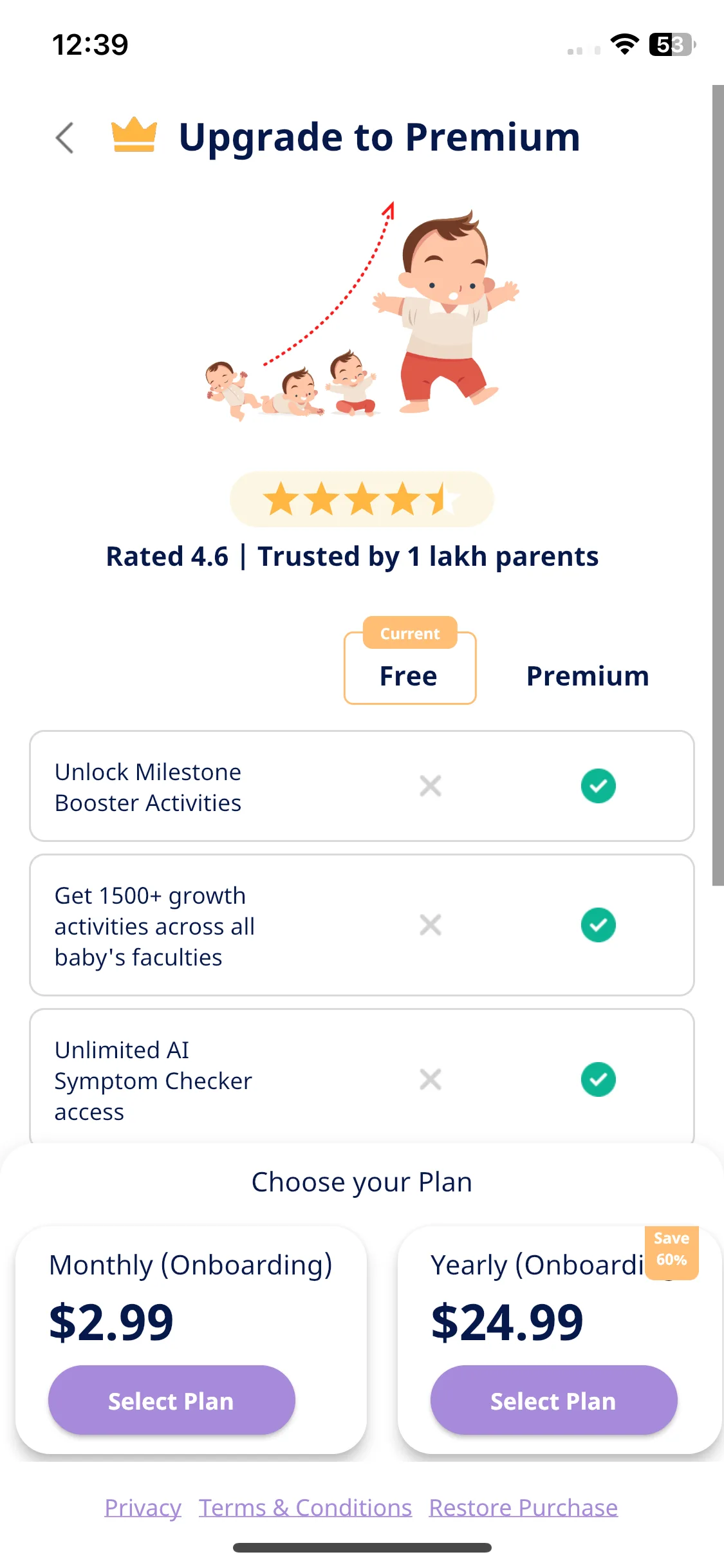Open the Terms & Conditions link

(x=305, y=1507)
